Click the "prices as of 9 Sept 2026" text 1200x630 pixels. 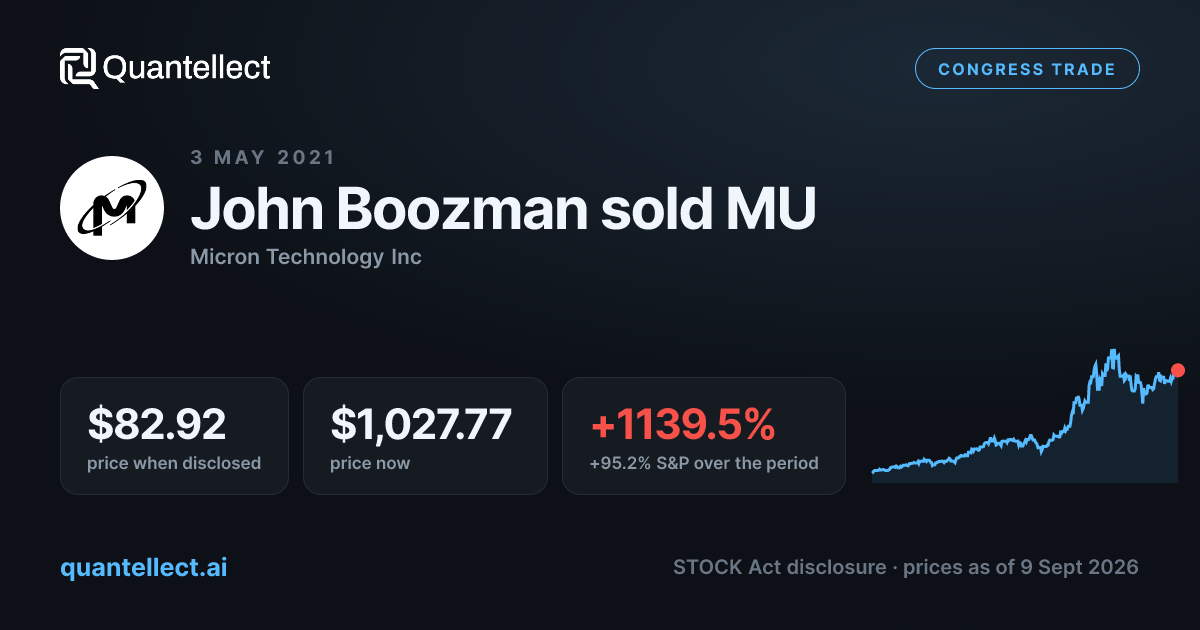(x=1021, y=567)
